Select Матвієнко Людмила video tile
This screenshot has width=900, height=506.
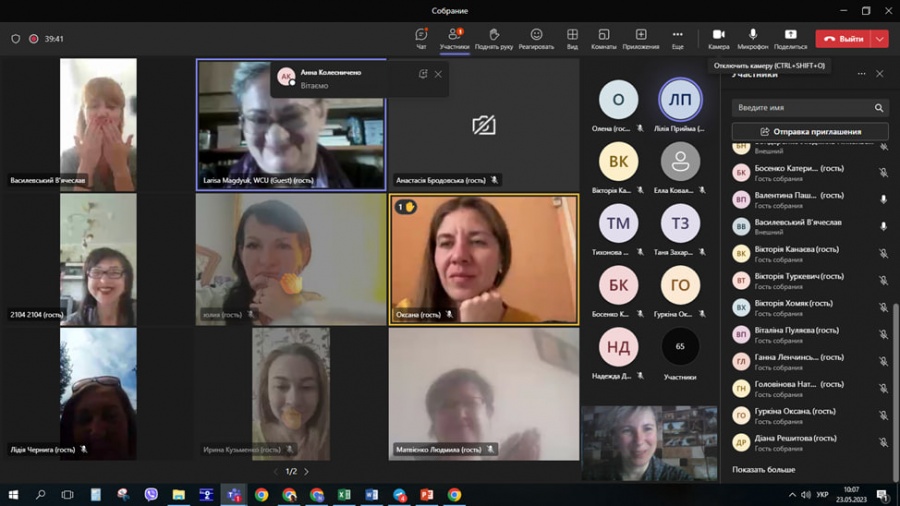(484, 394)
